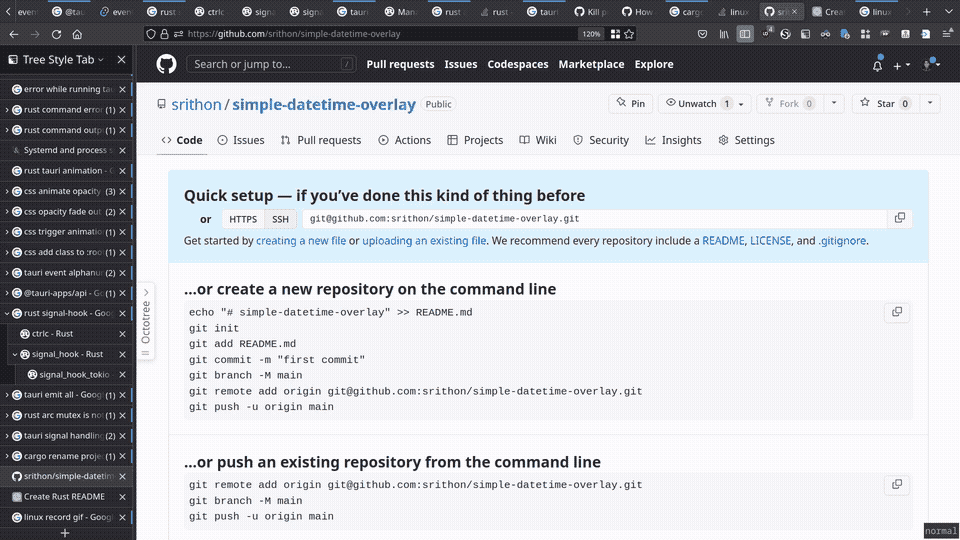Click the 120% zoom level indicator
The height and width of the screenshot is (540, 960).
tap(591, 34)
